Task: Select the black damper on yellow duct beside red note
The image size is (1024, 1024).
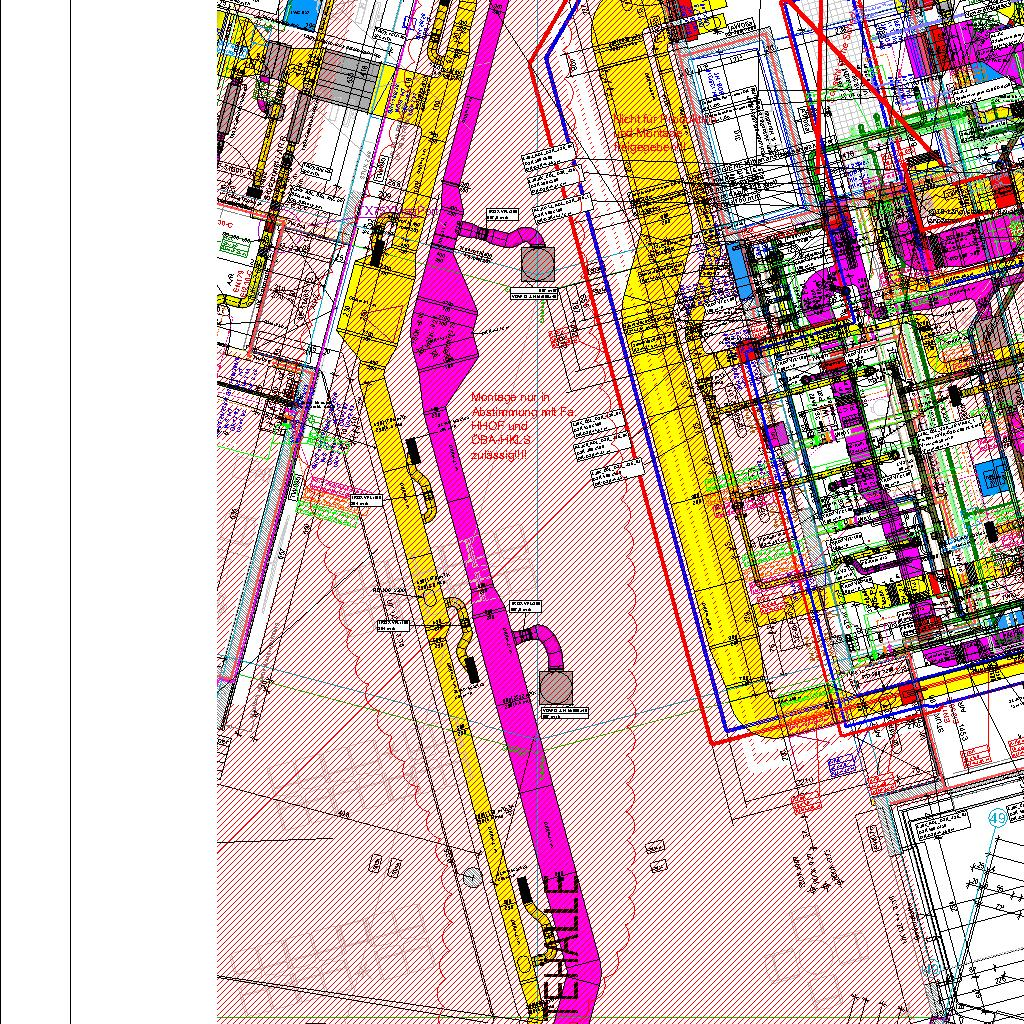Action: click(x=412, y=450)
